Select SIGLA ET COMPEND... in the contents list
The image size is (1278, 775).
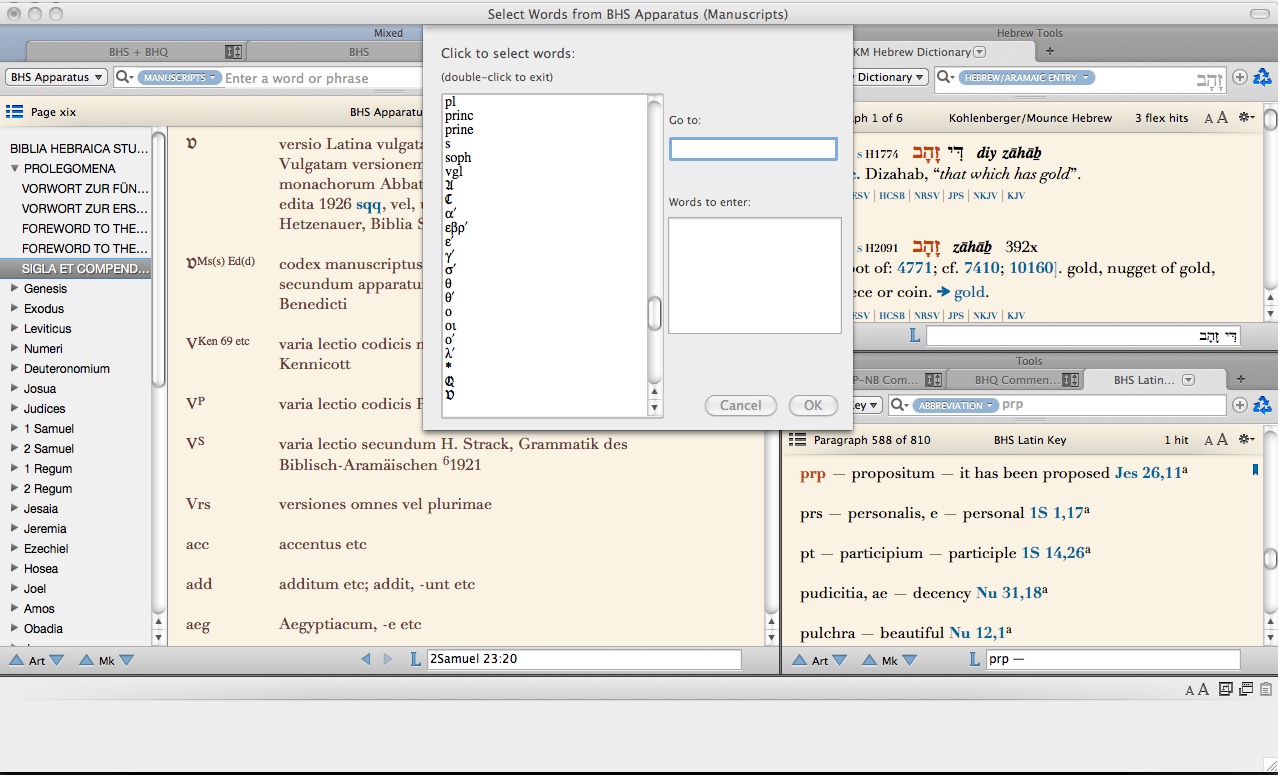coord(85,269)
